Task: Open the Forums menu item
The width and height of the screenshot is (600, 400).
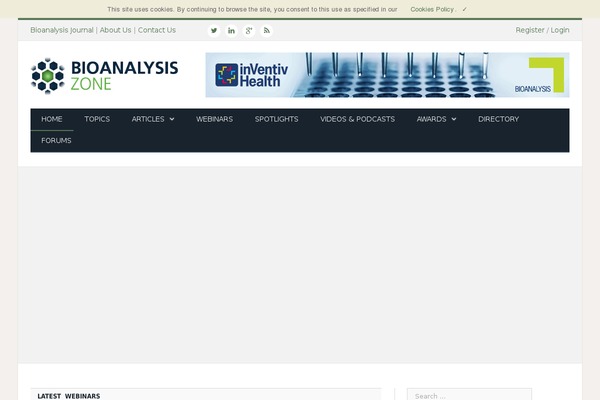Action: [56, 140]
